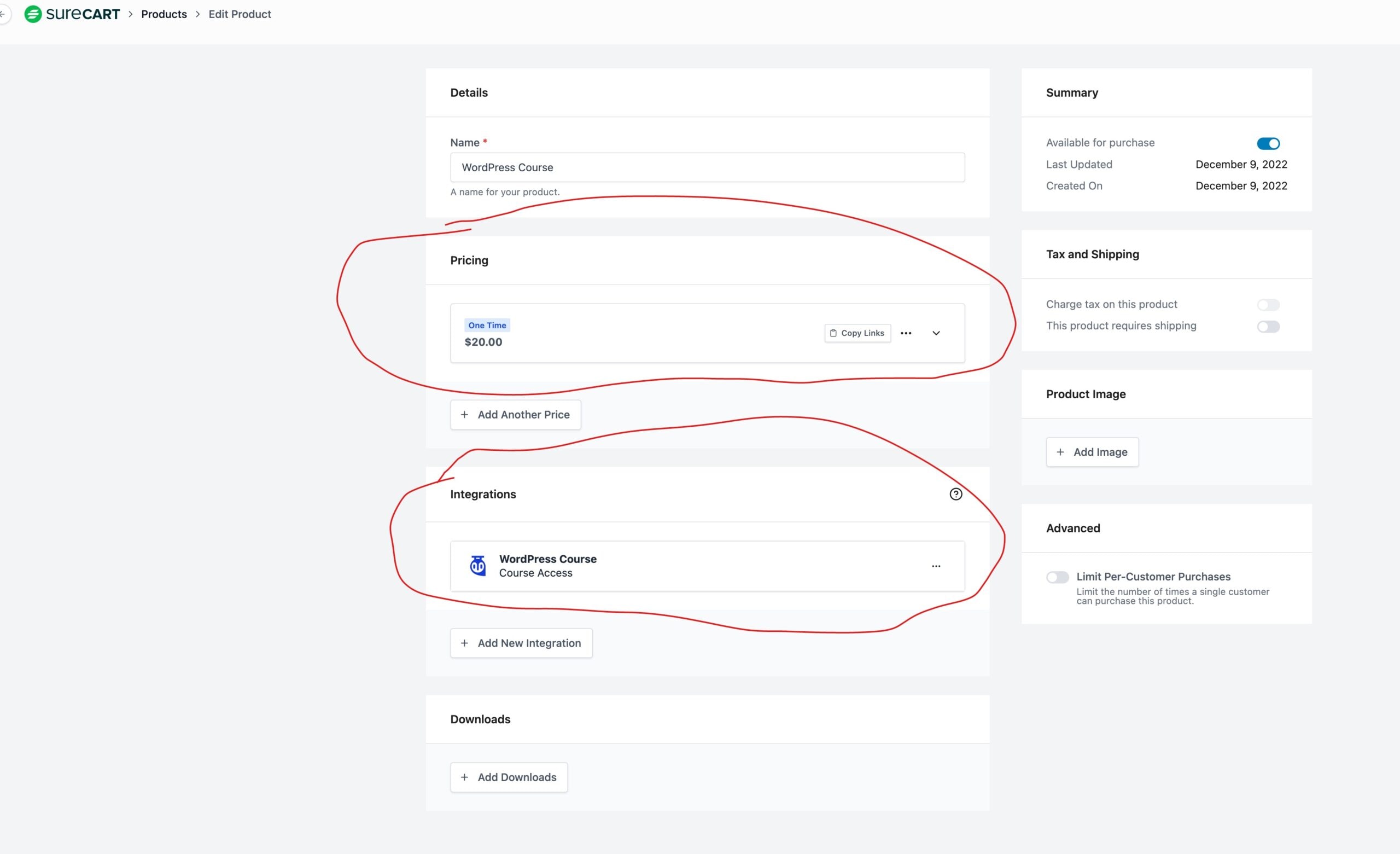Expand the One Time price chevron
This screenshot has height=854, width=1400.
point(936,333)
